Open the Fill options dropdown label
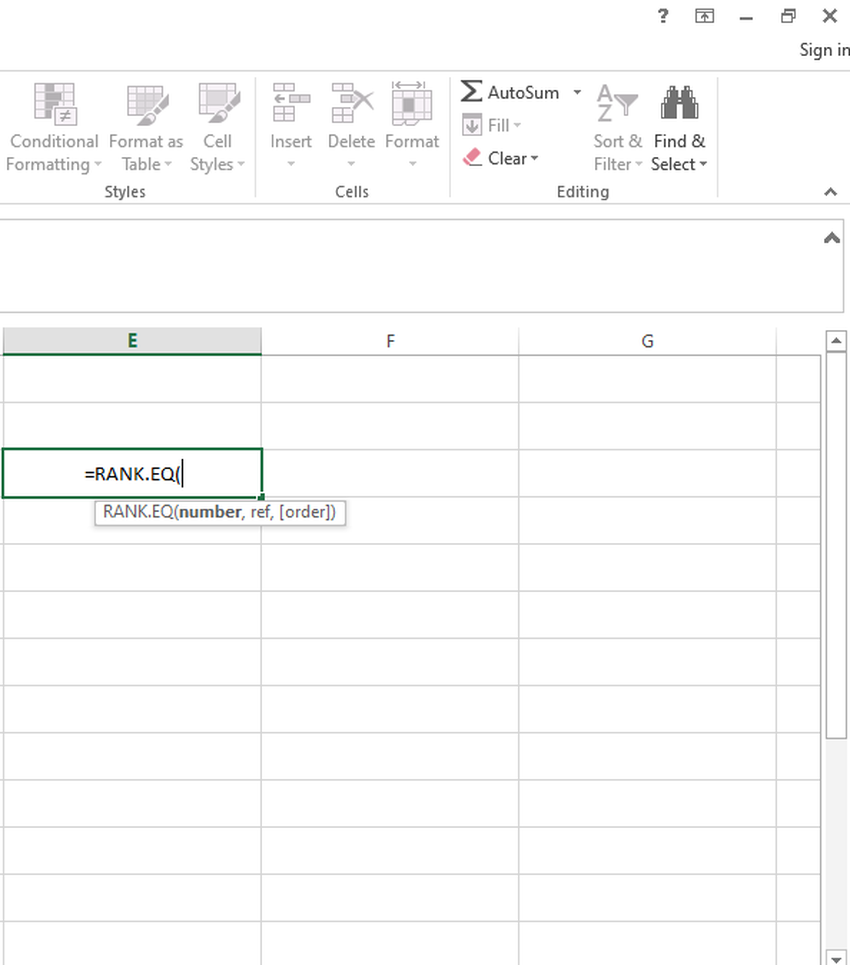Image resolution: width=850 pixels, height=965 pixels. click(x=504, y=126)
